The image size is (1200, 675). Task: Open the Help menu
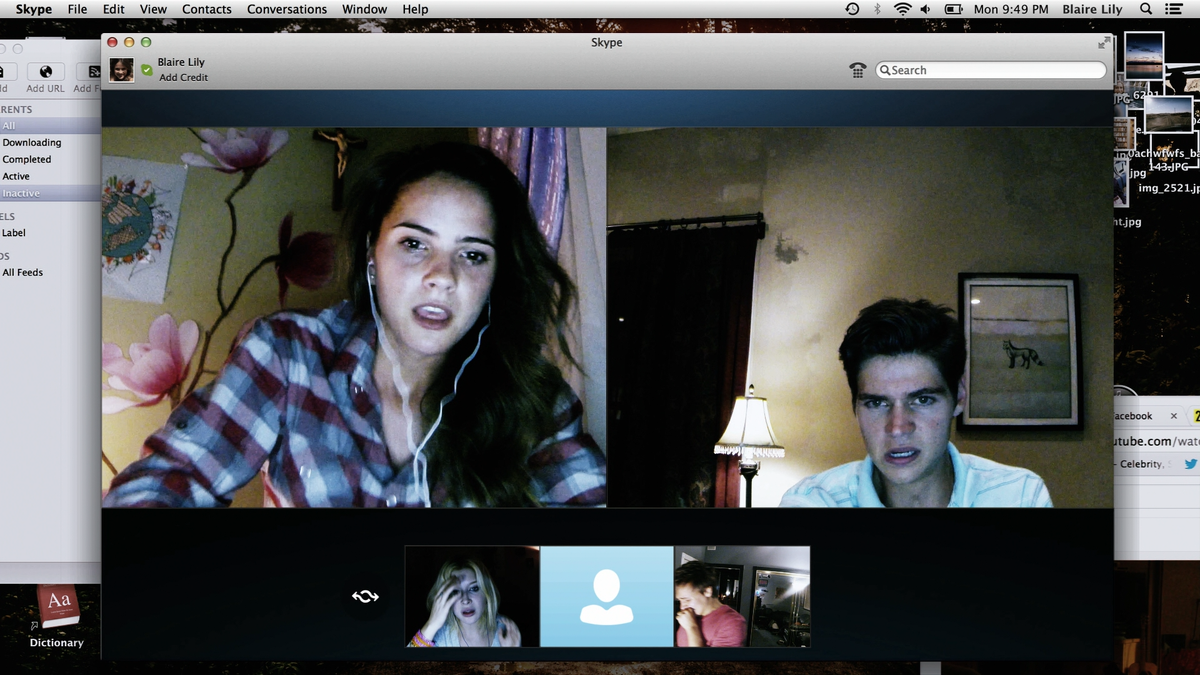[x=415, y=9]
